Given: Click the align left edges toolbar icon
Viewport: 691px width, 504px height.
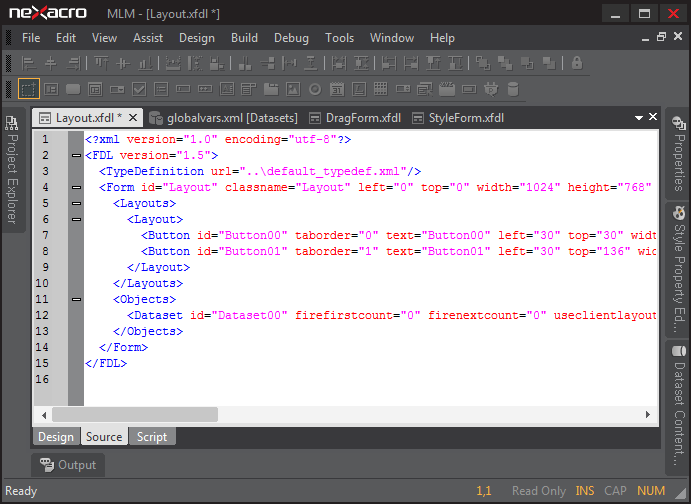Looking at the screenshot, I should 29,63.
